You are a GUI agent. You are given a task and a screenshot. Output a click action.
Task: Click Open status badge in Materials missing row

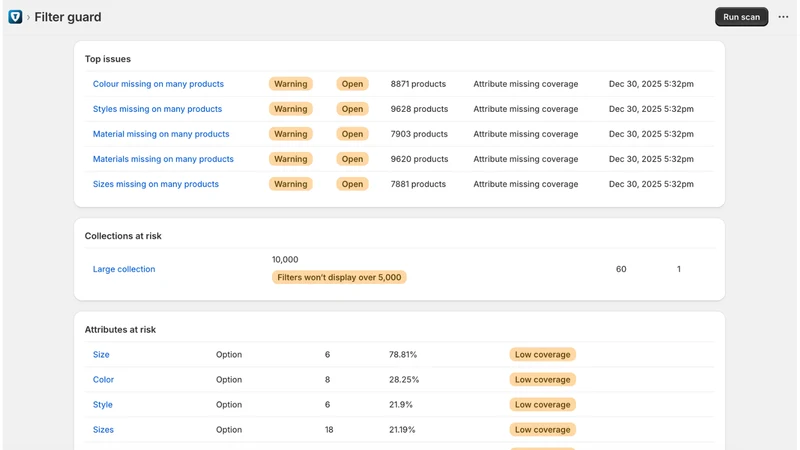tap(352, 159)
